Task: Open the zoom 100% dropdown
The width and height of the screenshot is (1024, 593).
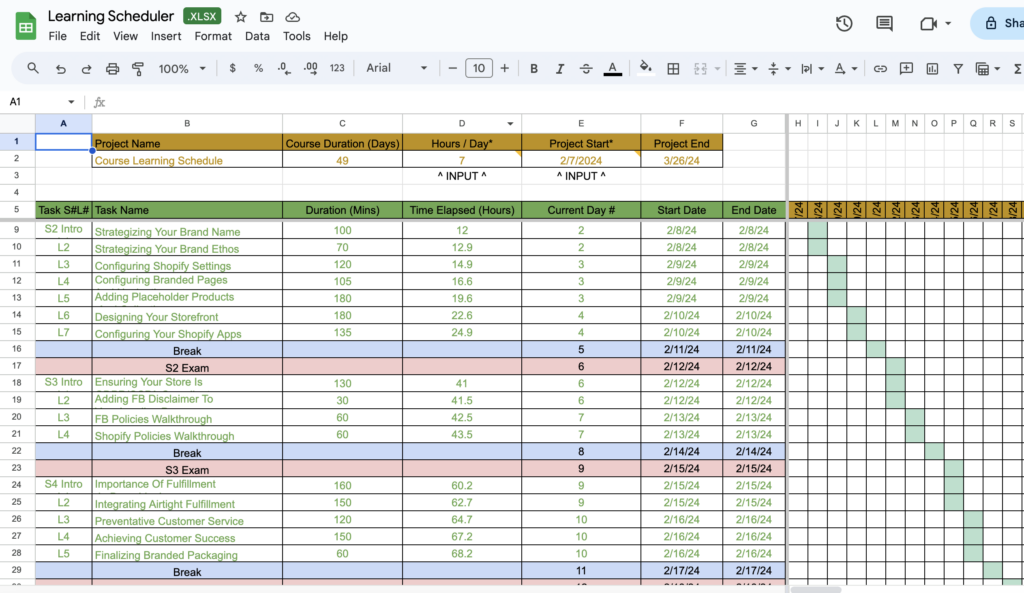Action: (x=182, y=69)
